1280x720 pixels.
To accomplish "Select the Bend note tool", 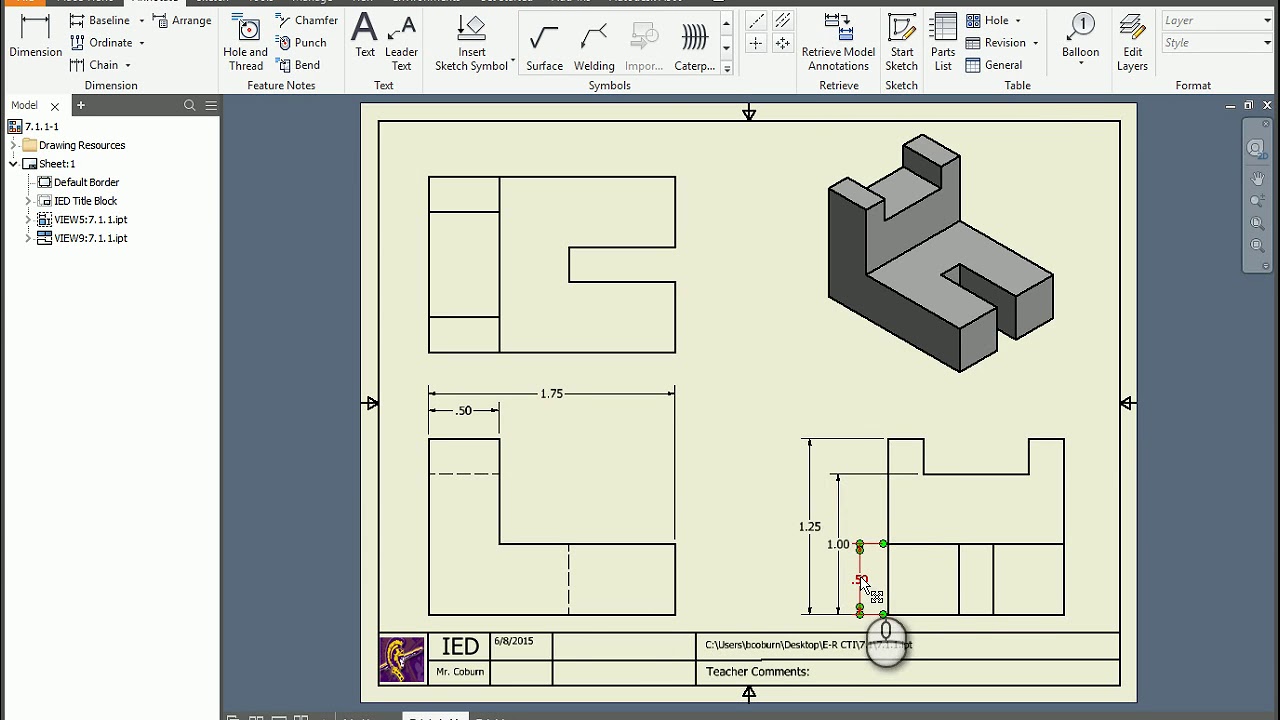I will (x=297, y=65).
